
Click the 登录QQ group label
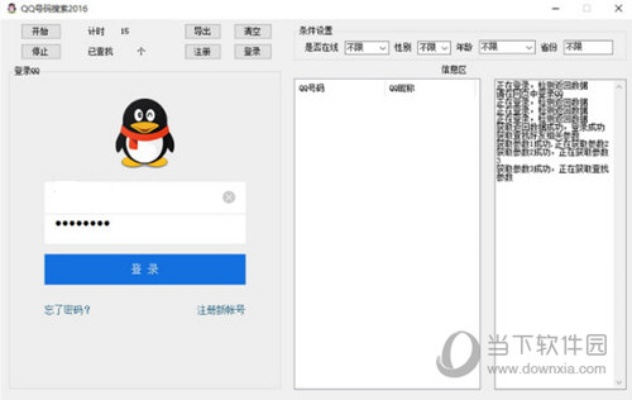pos(27,71)
